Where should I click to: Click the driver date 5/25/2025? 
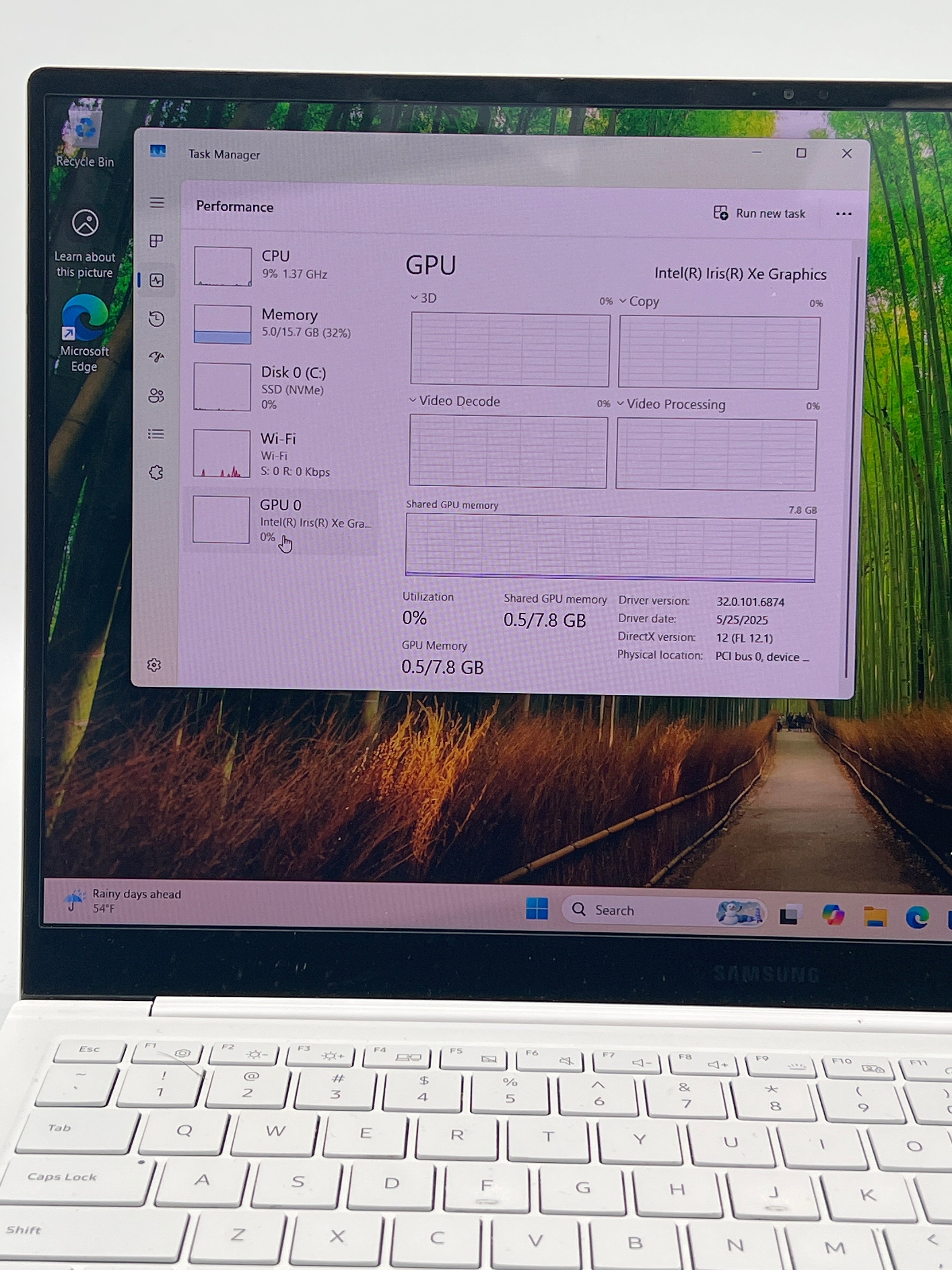[x=741, y=620]
